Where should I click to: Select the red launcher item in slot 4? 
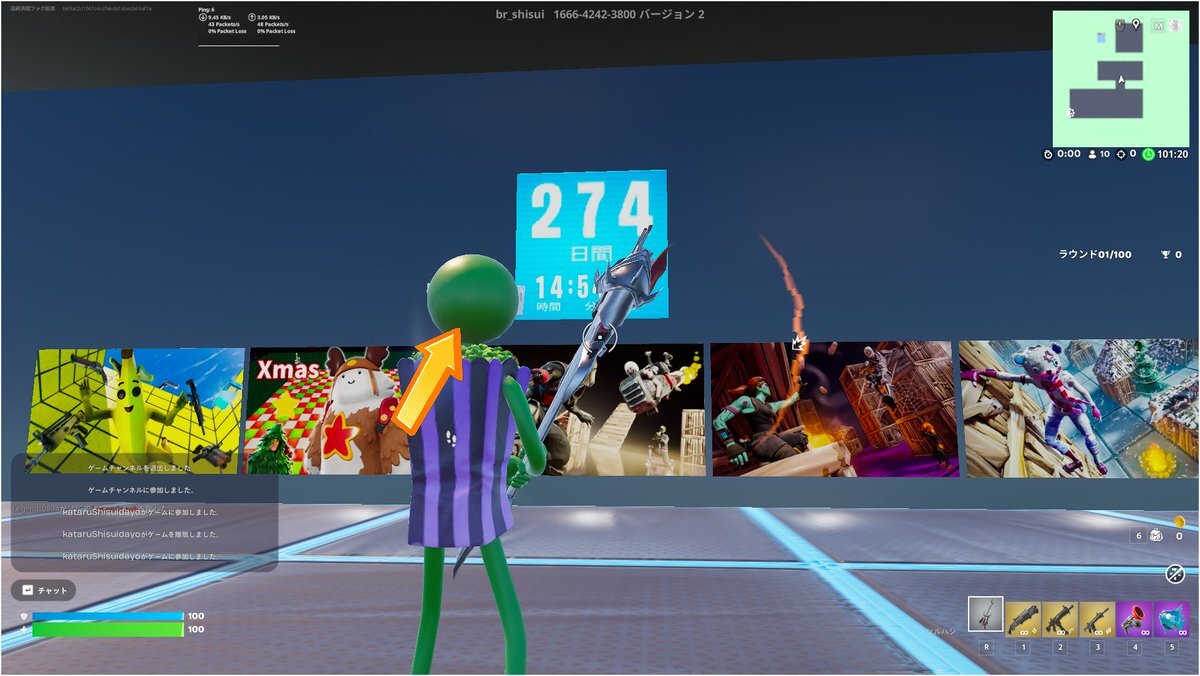[1134, 618]
